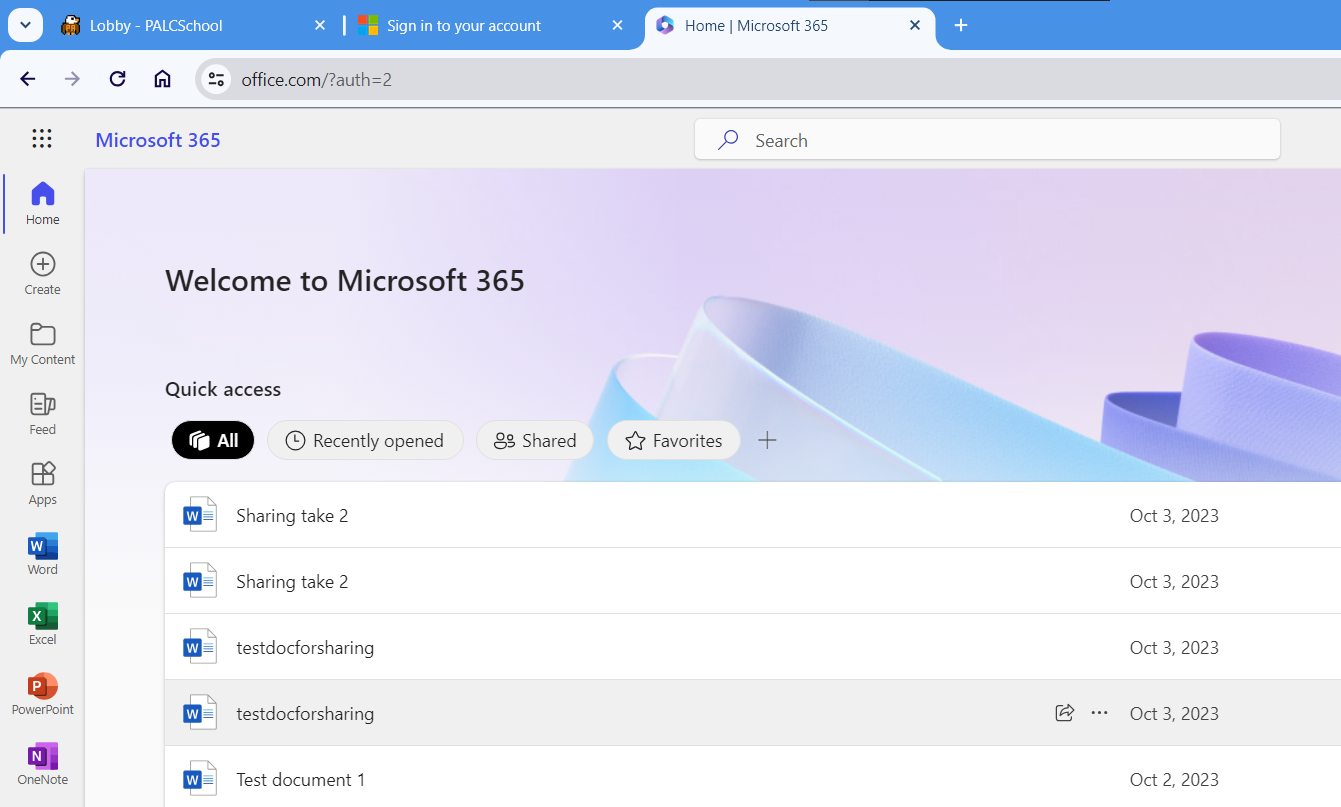Open Feed in the sidebar
Screen dimensions: 1341x807
(x=43, y=414)
